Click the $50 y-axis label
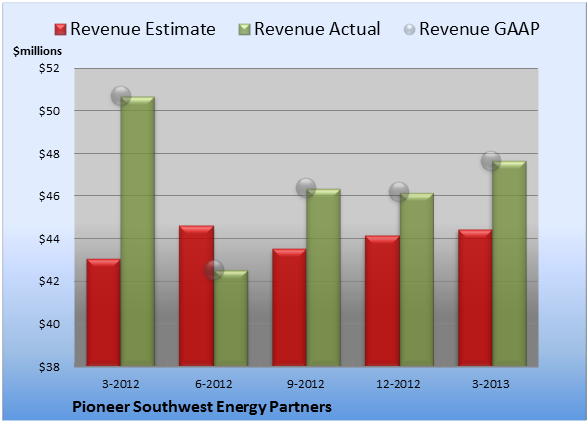Image resolution: width=588 pixels, height=422 pixels. point(49,111)
